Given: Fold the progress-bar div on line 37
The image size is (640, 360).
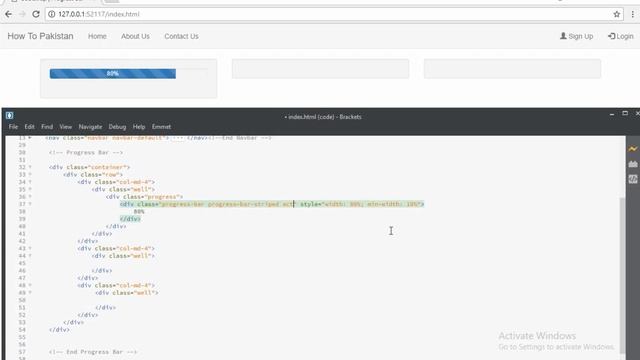Looking at the screenshot, I should coord(30,204).
